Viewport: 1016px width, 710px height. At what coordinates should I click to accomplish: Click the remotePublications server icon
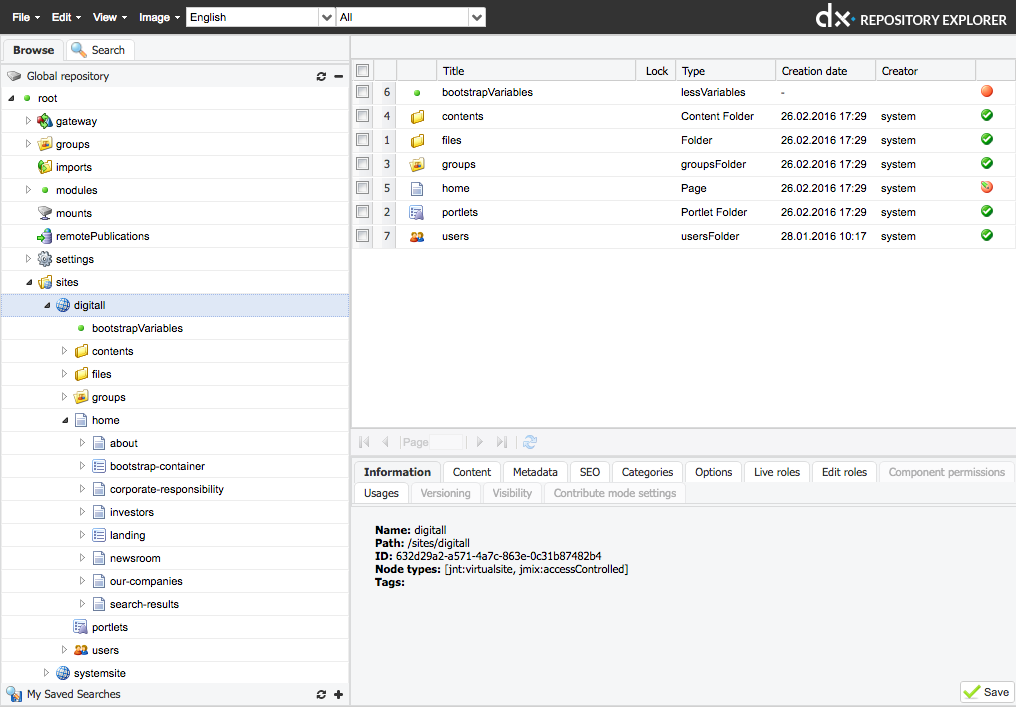click(x=45, y=236)
